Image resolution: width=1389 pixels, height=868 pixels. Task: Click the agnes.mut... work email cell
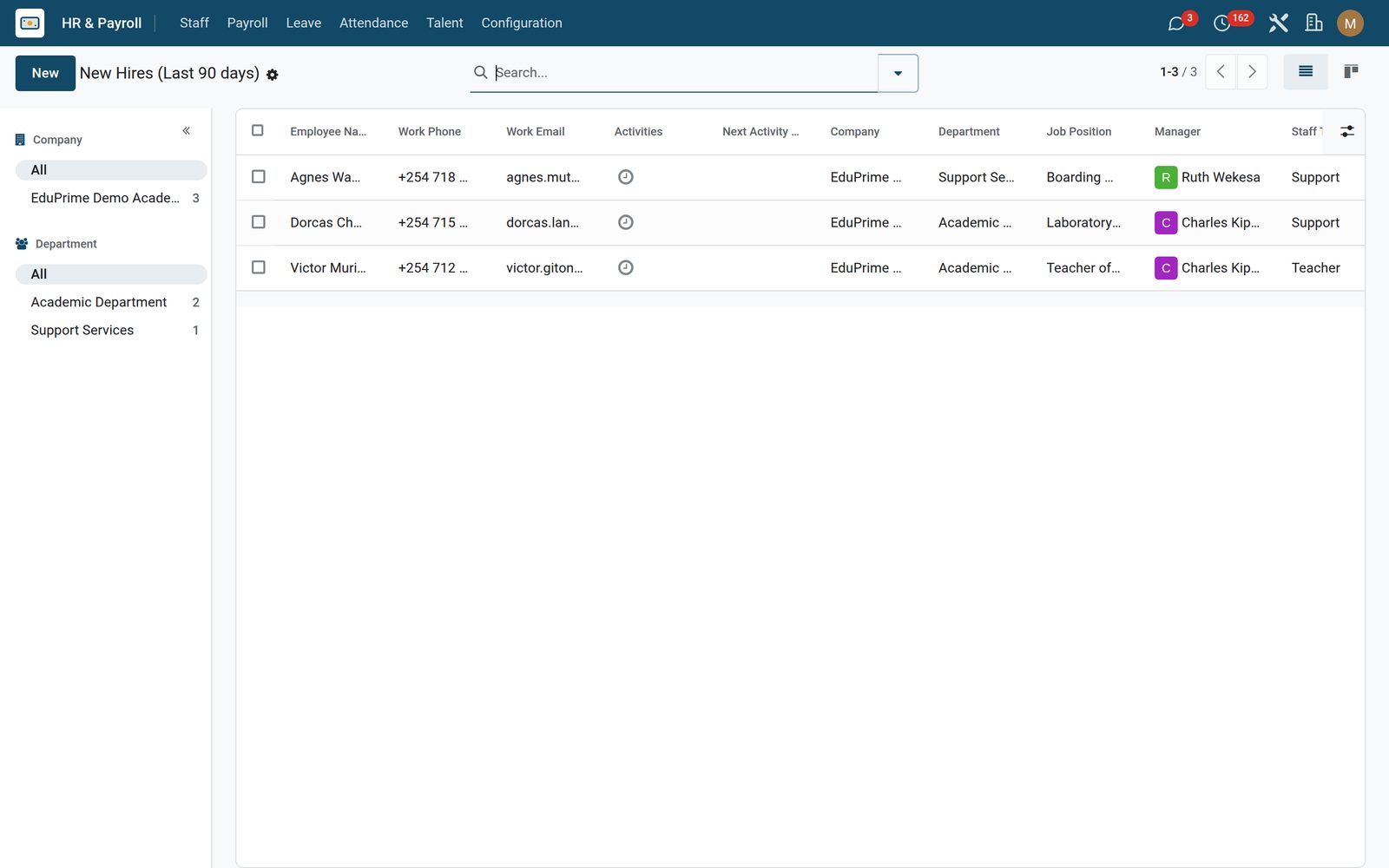tap(543, 177)
